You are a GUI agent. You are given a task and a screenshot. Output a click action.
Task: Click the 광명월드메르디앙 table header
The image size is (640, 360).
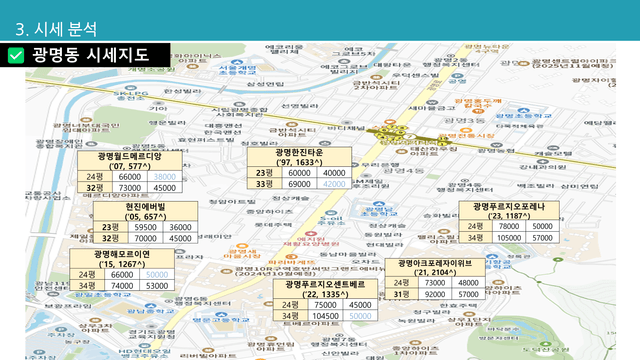click(x=130, y=161)
